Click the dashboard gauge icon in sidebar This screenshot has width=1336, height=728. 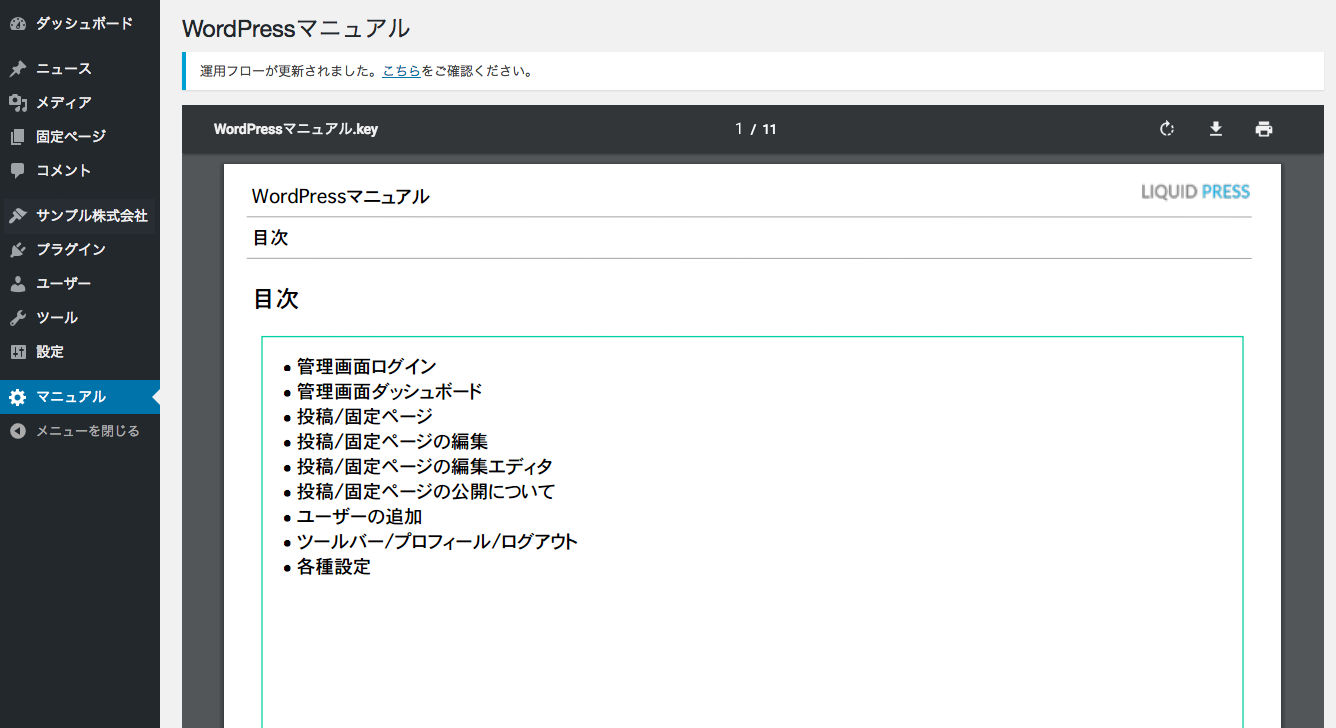17,23
